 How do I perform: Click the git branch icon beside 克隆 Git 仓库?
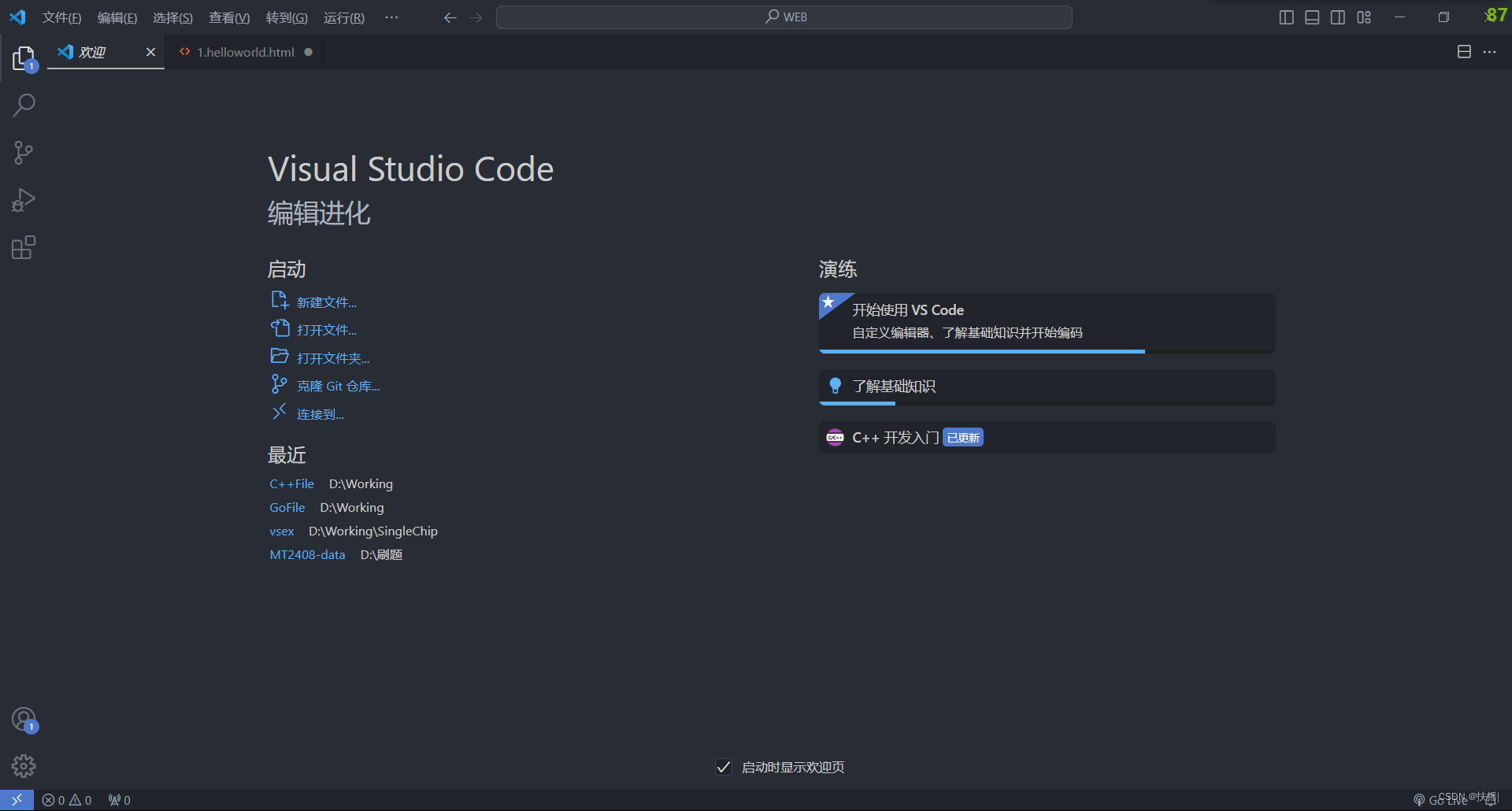click(x=279, y=383)
